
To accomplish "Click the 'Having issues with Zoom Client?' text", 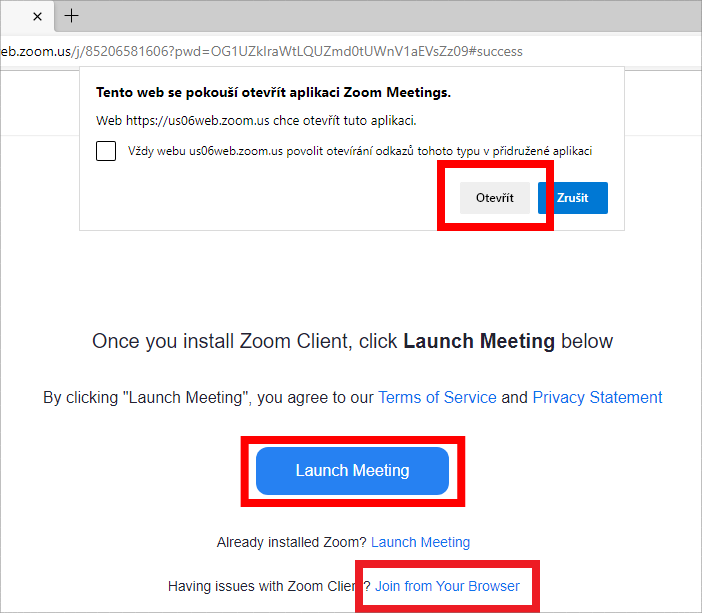I will tap(260, 586).
